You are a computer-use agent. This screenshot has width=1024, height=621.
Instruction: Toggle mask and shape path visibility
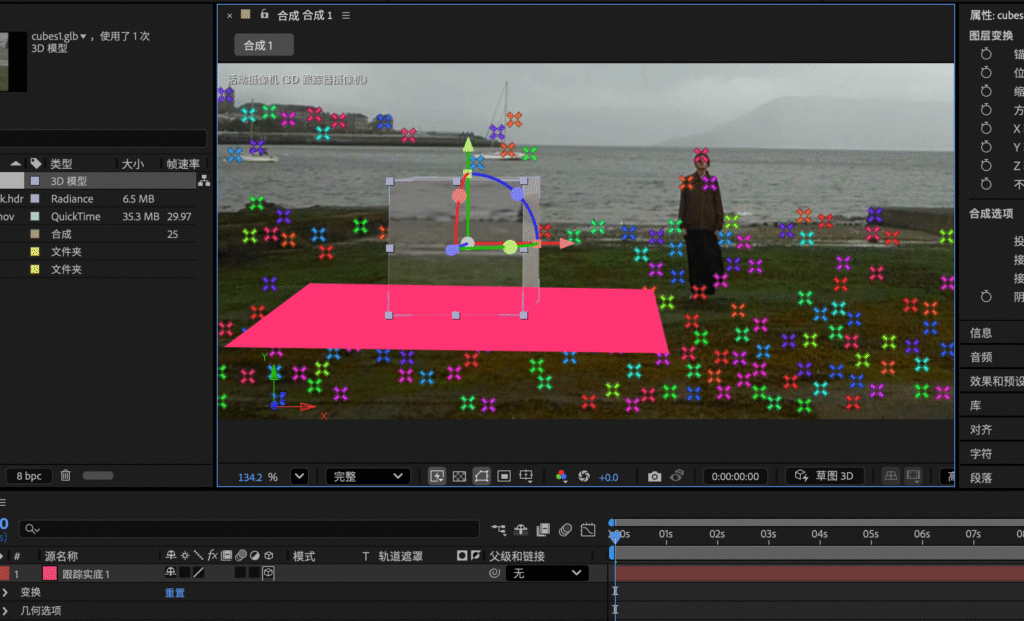481,477
